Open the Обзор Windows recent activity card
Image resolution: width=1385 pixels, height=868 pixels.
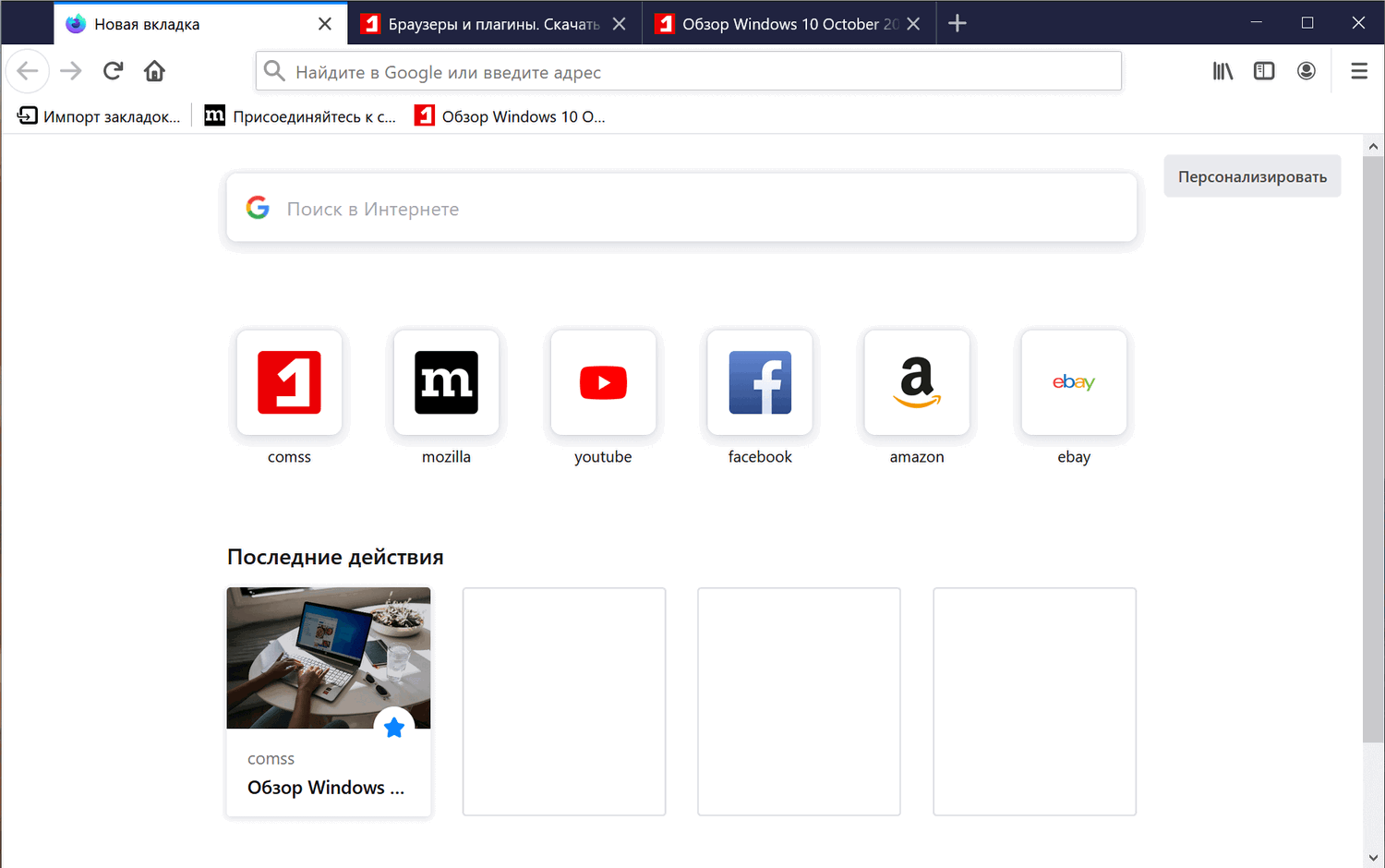[329, 702]
